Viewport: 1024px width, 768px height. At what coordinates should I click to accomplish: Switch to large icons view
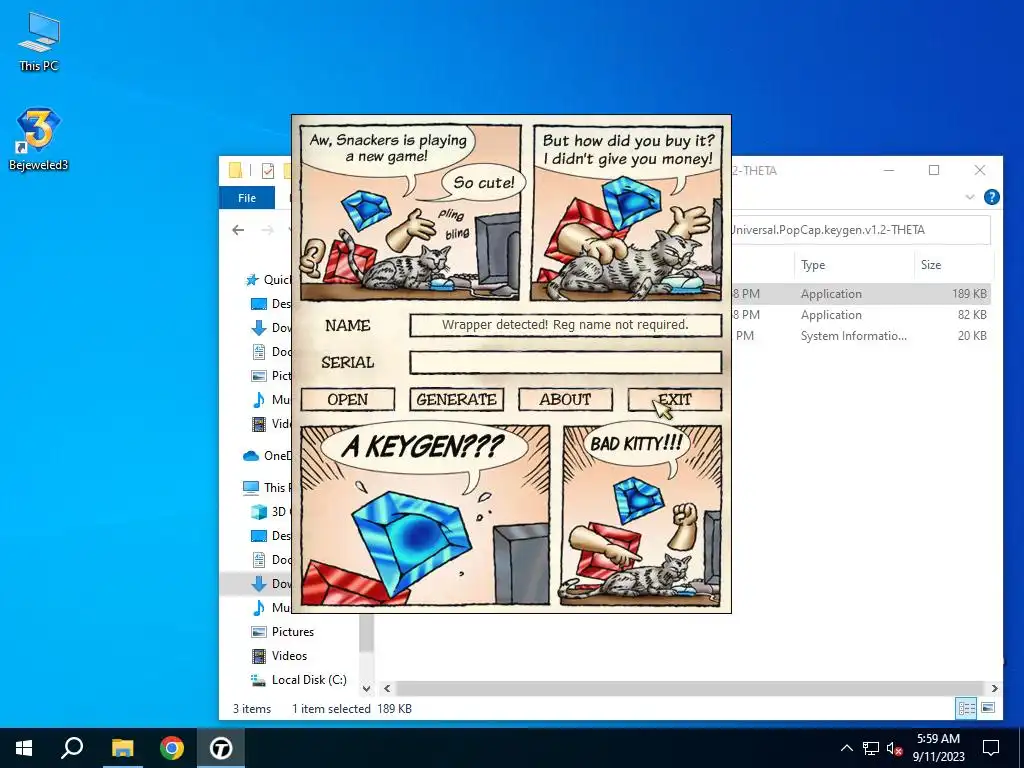click(x=988, y=708)
